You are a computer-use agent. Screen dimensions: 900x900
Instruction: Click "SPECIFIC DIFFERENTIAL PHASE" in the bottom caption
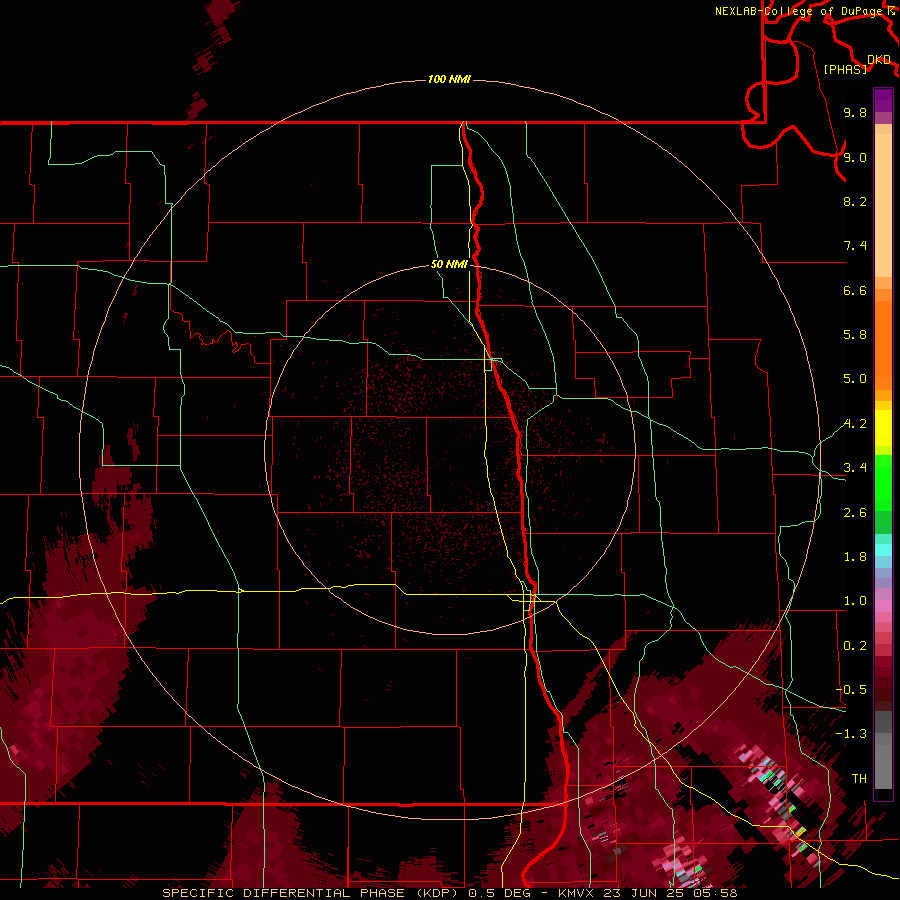point(285,893)
